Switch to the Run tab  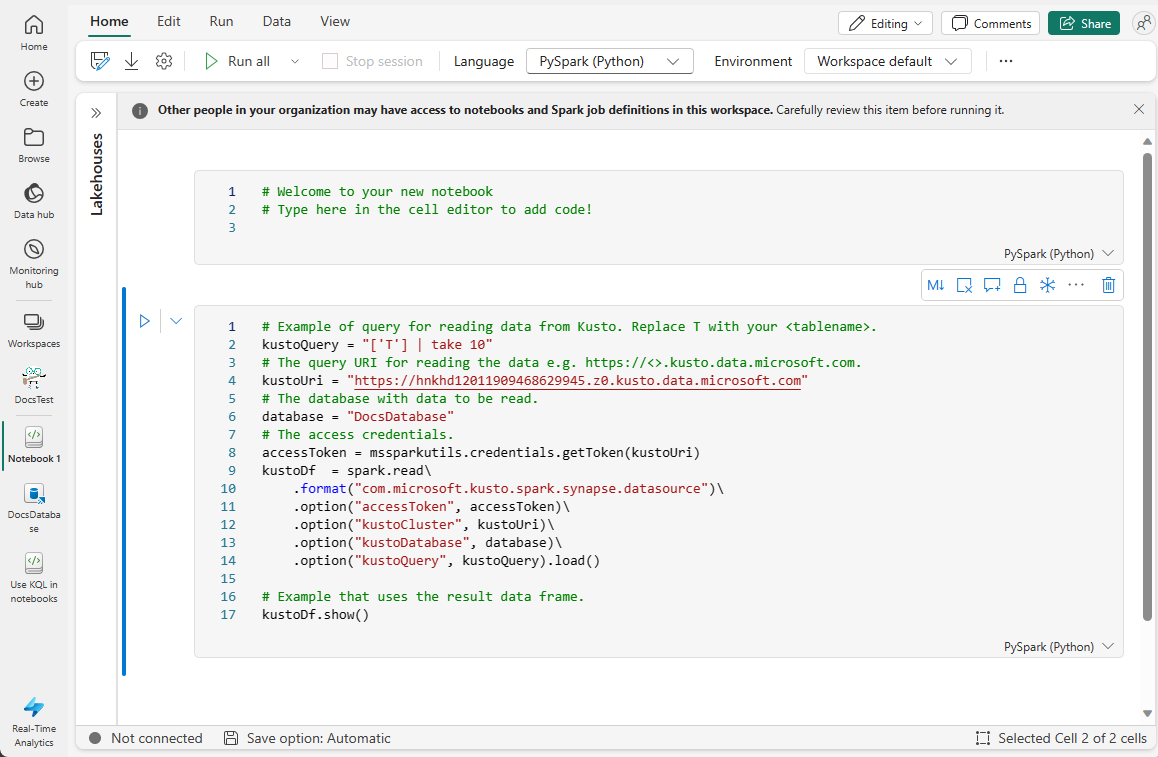pyautogui.click(x=222, y=21)
